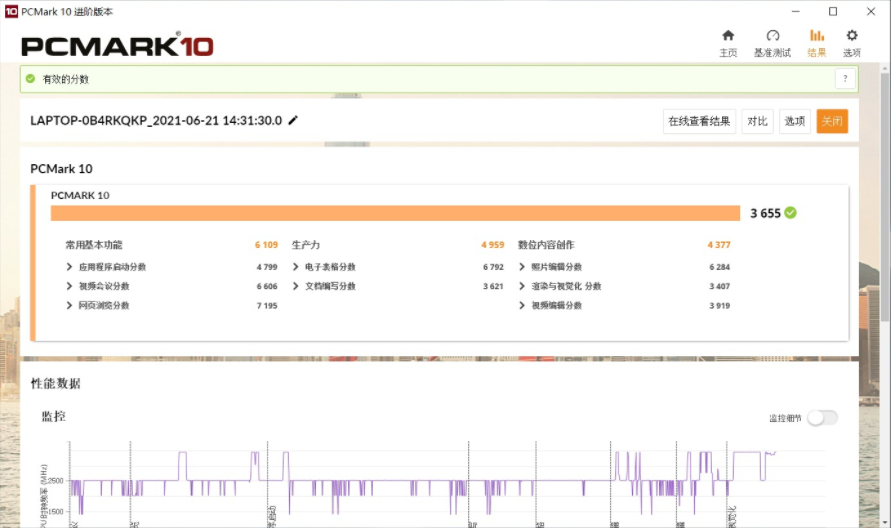Viewport: 891px width, 528px height.
Task: Click the PCMark 10 app icon in title bar
Action: tap(11, 11)
